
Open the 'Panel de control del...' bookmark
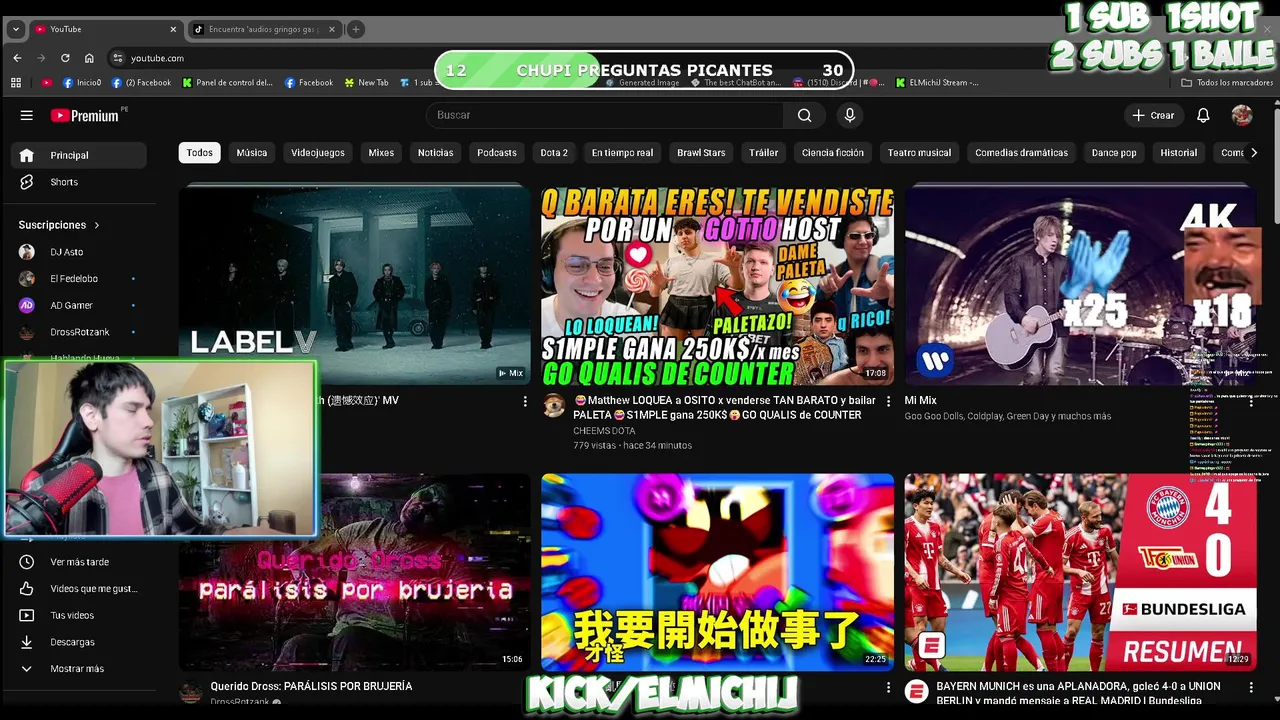click(x=227, y=83)
